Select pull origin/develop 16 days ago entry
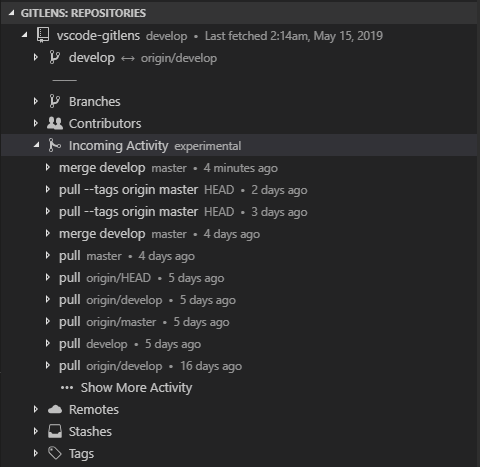Screen dimensions: 480x467 click(x=240, y=365)
